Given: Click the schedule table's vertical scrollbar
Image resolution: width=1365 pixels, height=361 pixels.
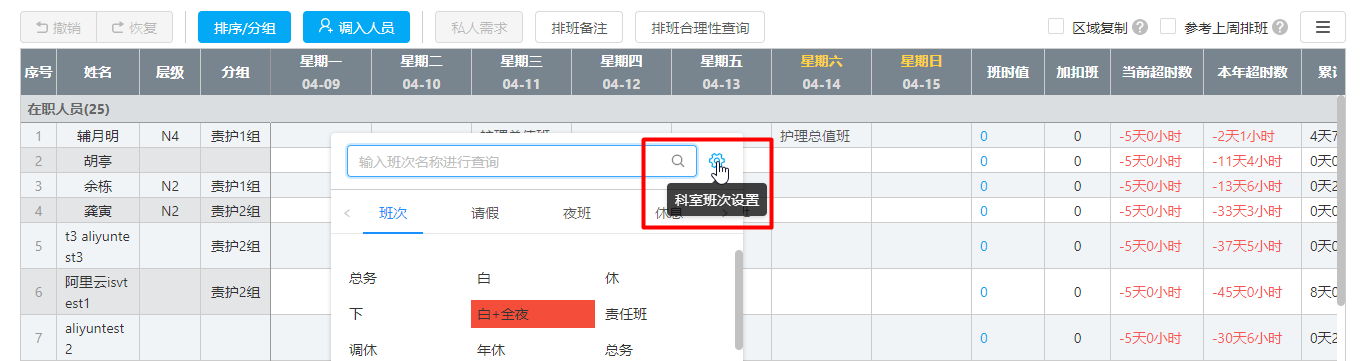Looking at the screenshot, I should point(1341,200).
